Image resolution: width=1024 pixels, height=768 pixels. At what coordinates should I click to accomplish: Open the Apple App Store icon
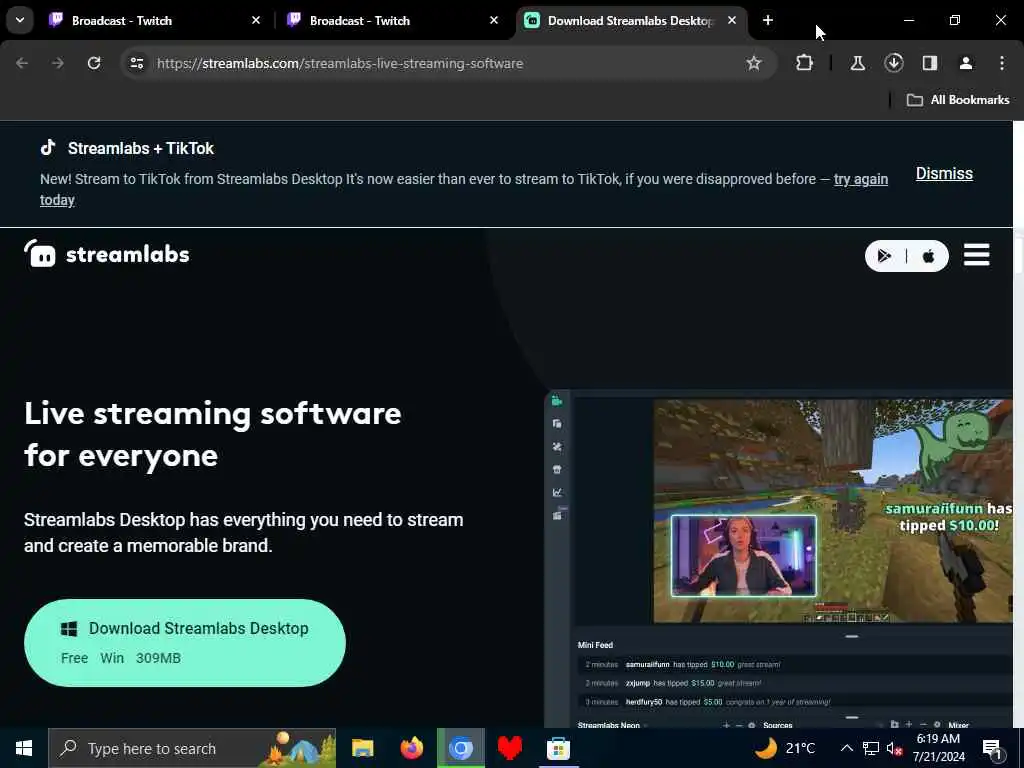point(928,256)
